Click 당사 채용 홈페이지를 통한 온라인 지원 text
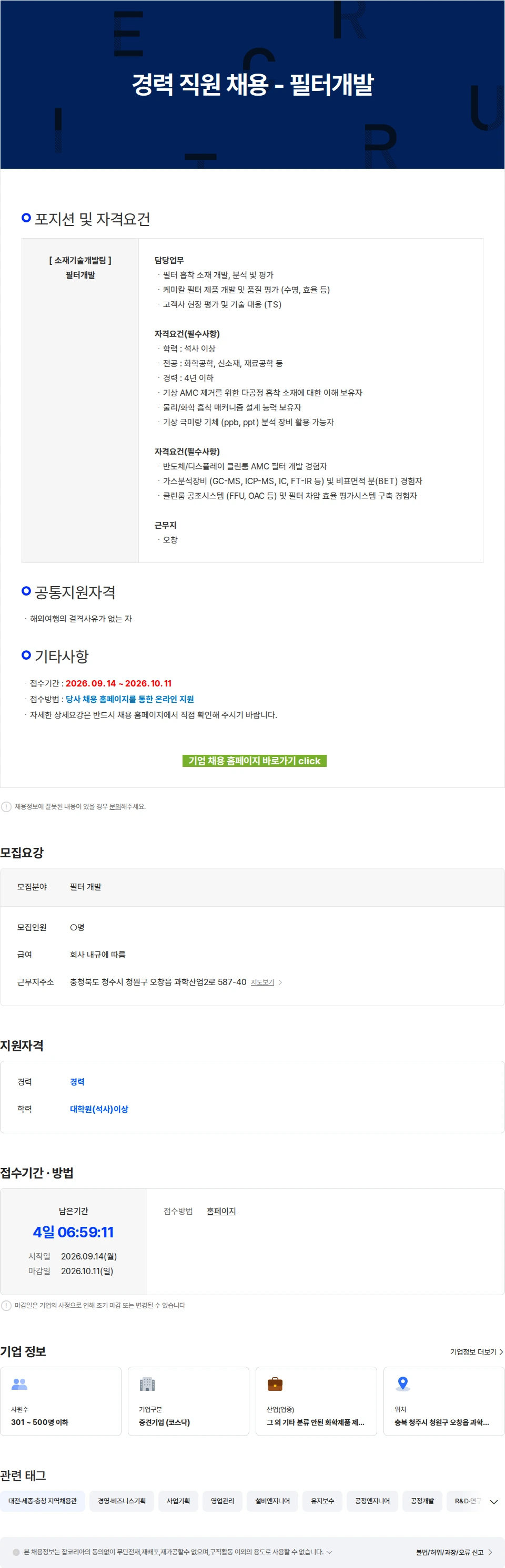Viewport: 505px width, 1568px height. pos(130,699)
